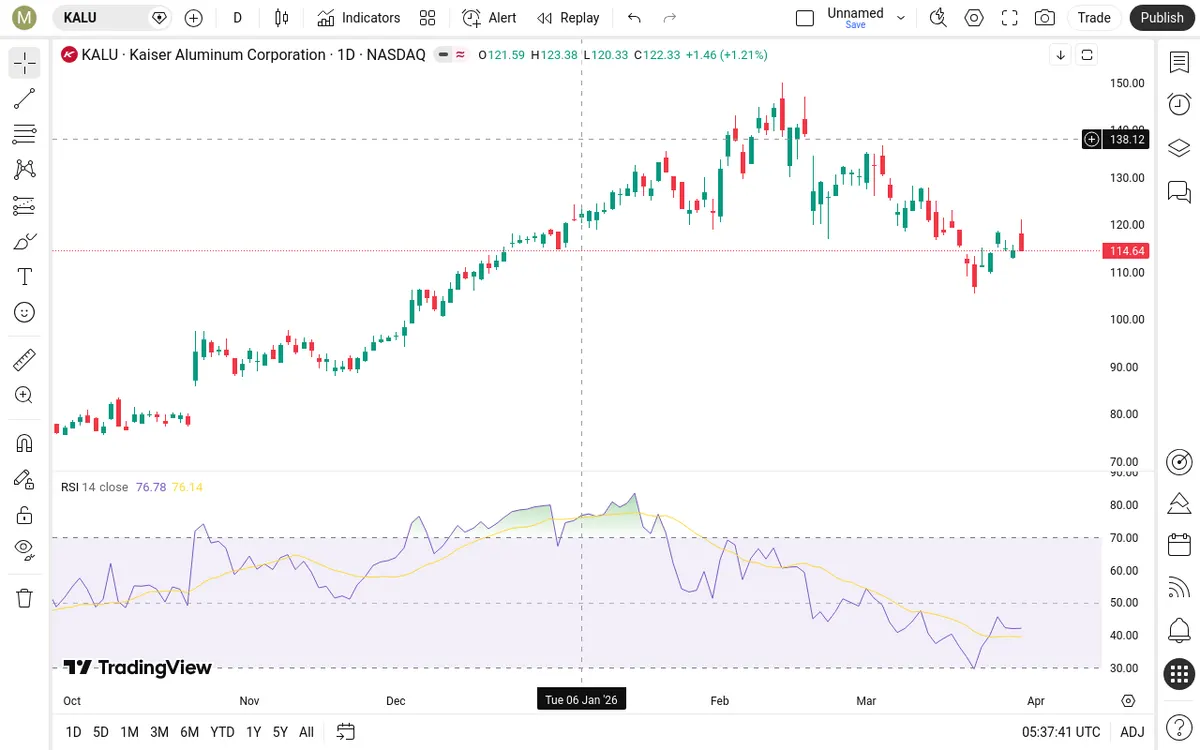Open the Indicators dialog

pos(359,18)
